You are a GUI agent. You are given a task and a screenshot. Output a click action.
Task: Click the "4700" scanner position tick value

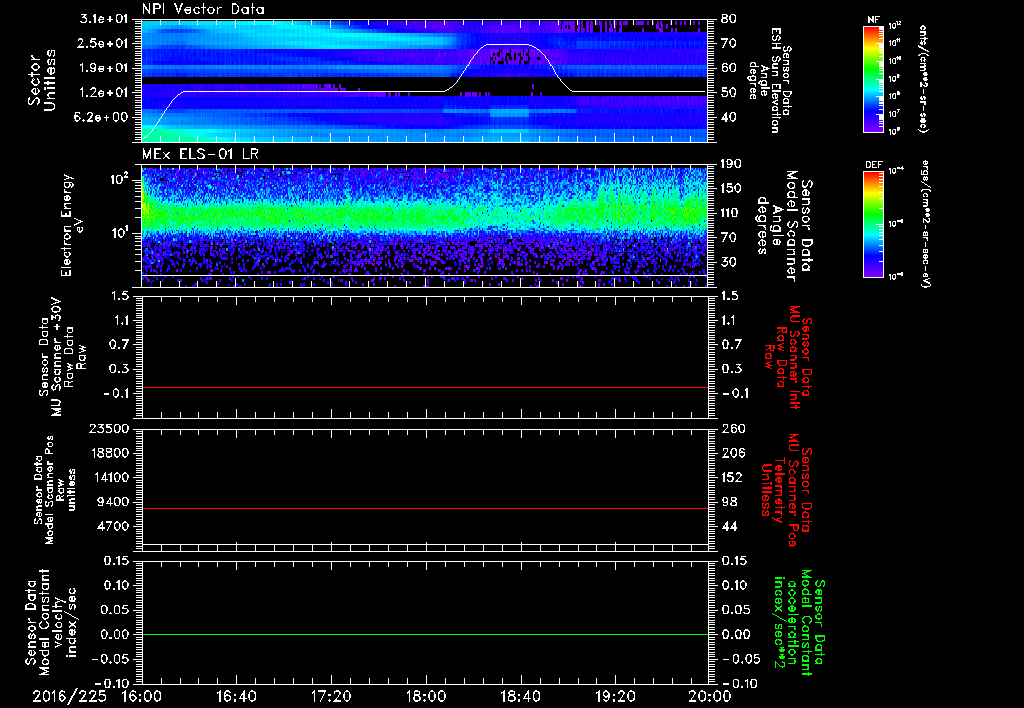click(114, 526)
